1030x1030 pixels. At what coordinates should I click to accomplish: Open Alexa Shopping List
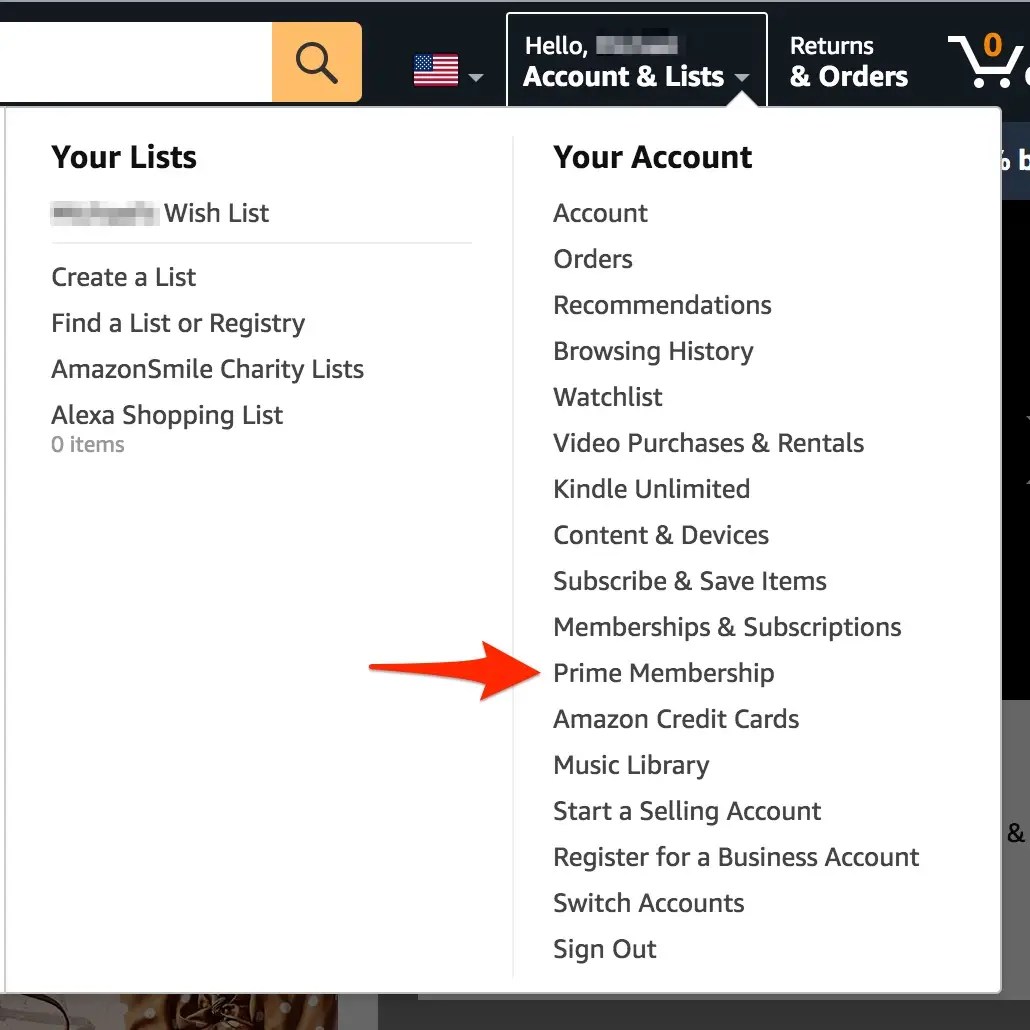point(167,415)
